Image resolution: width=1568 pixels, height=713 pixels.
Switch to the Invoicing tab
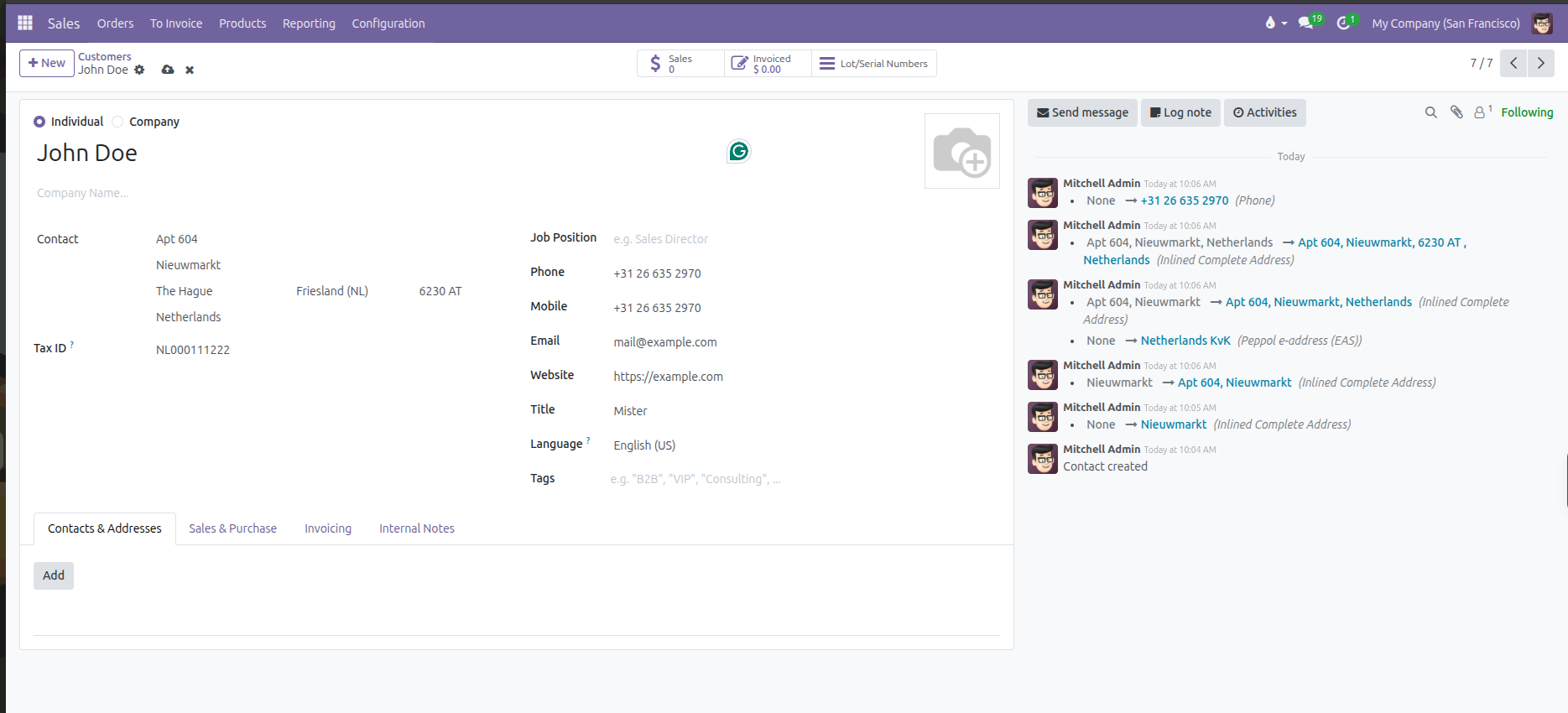click(328, 528)
